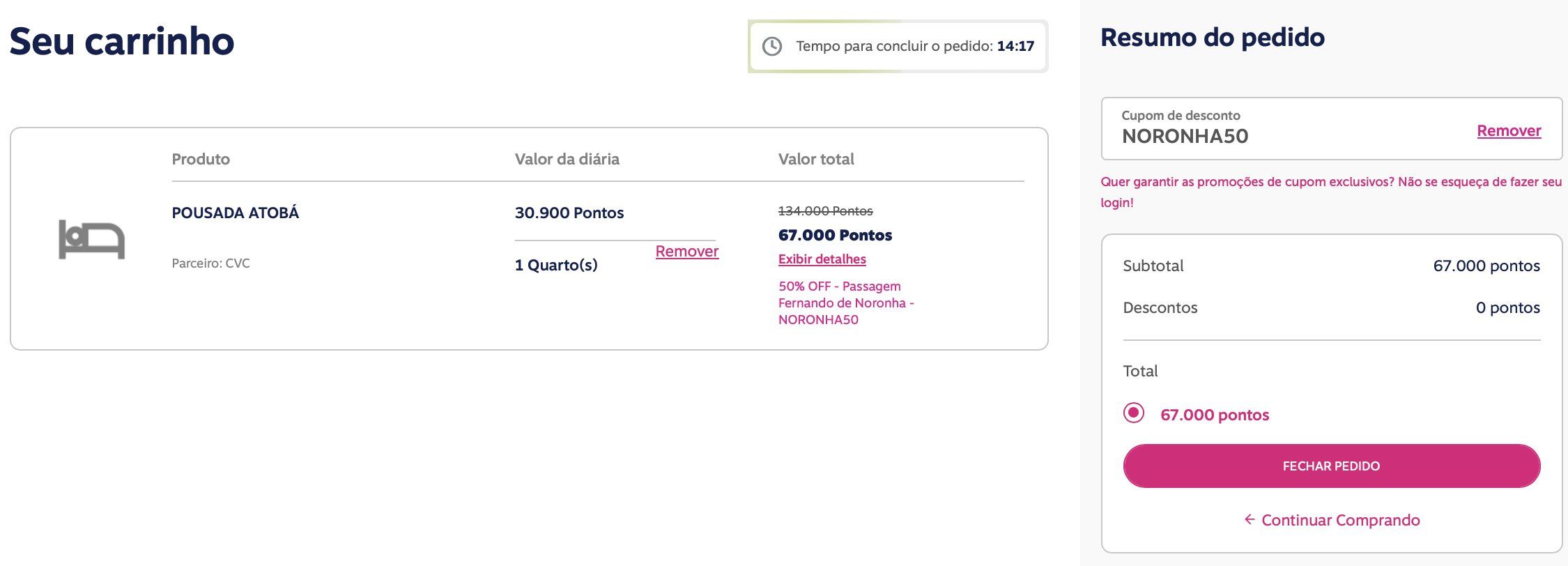
Task: Click the Seu carrinho heading
Action: coord(122,41)
